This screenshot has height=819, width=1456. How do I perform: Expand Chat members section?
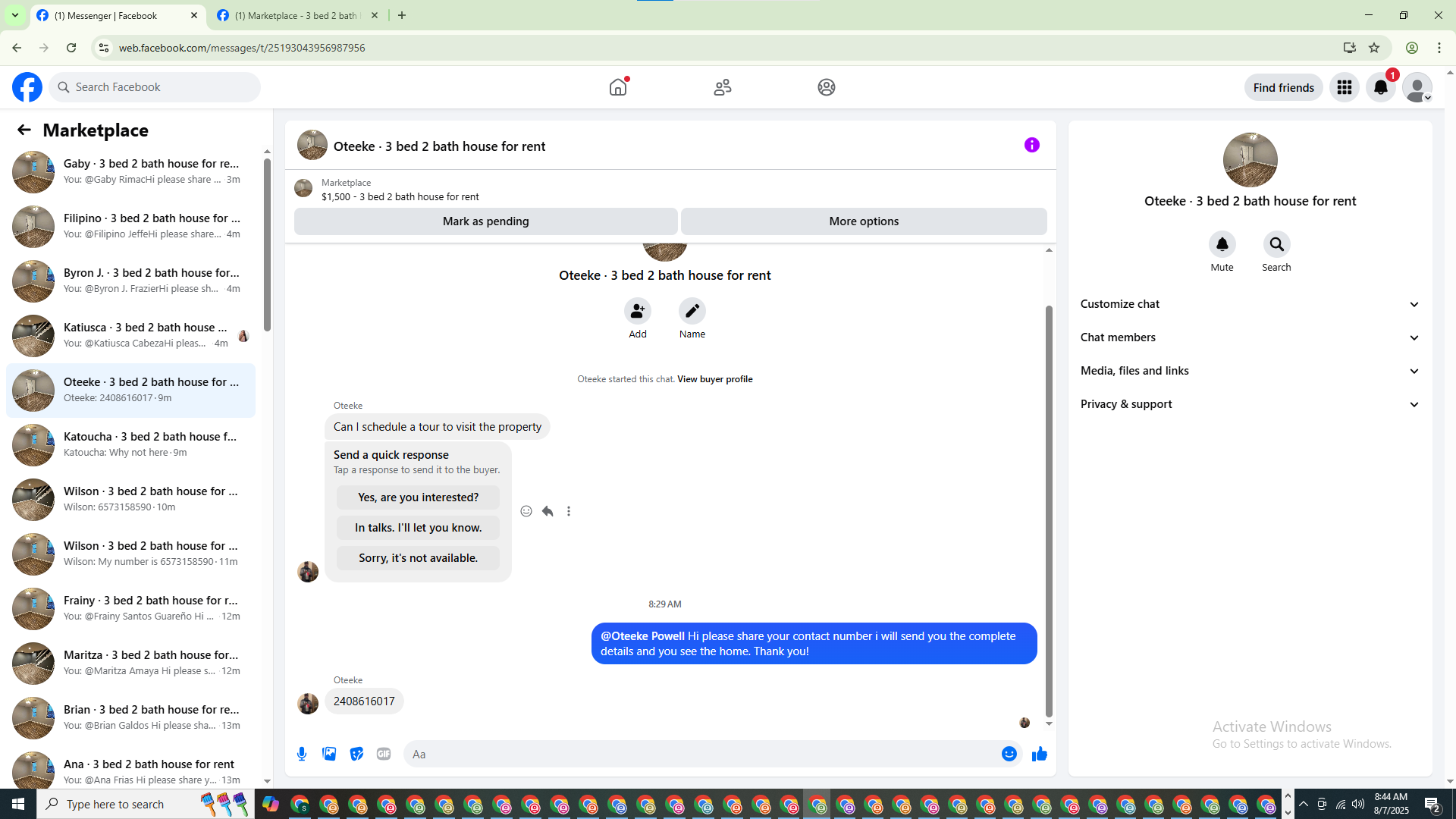[1250, 337]
